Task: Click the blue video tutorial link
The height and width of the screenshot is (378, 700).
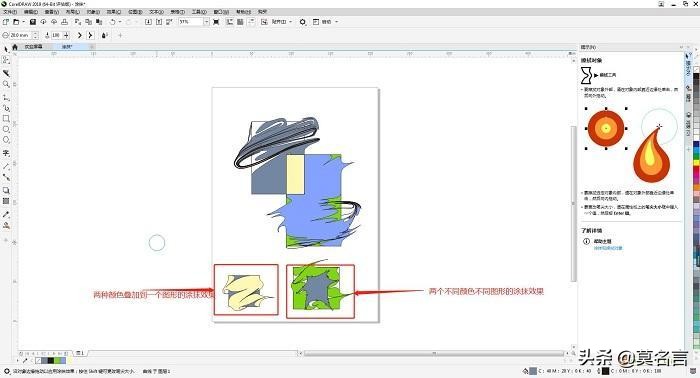Action: click(x=608, y=248)
